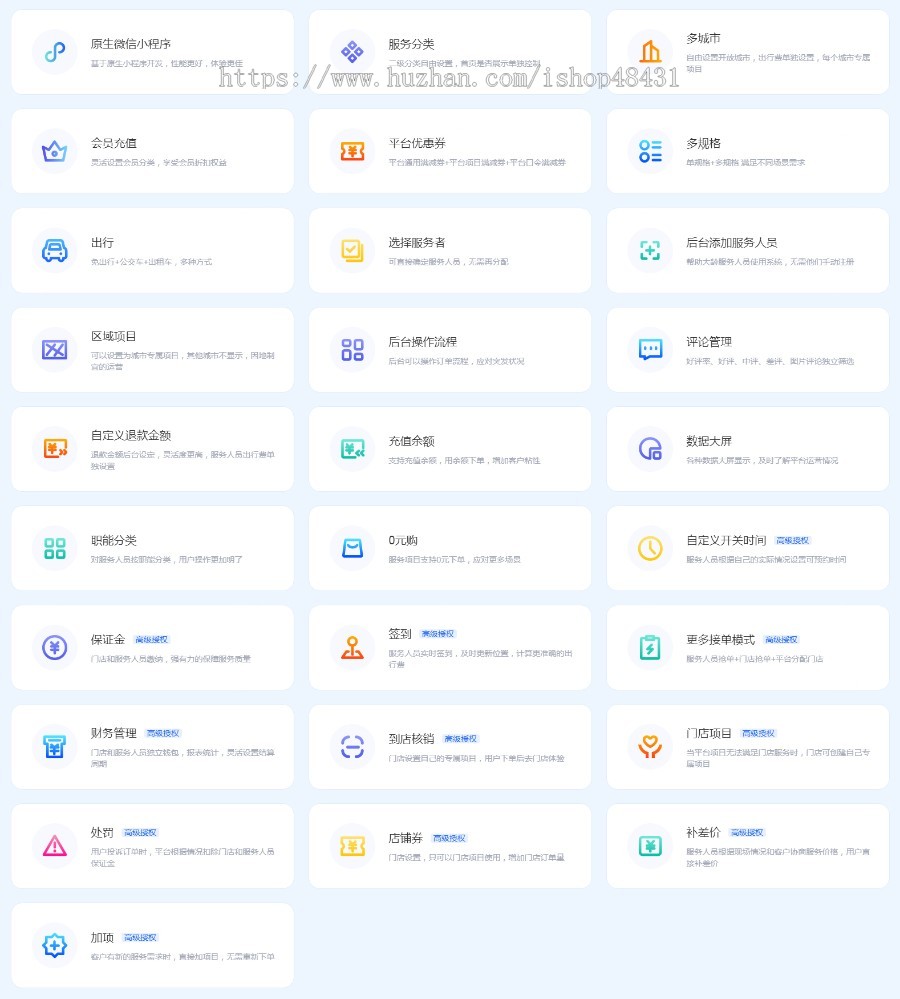
Task: Click the 原生微信小程序 link icon
Action: [x=55, y=52]
